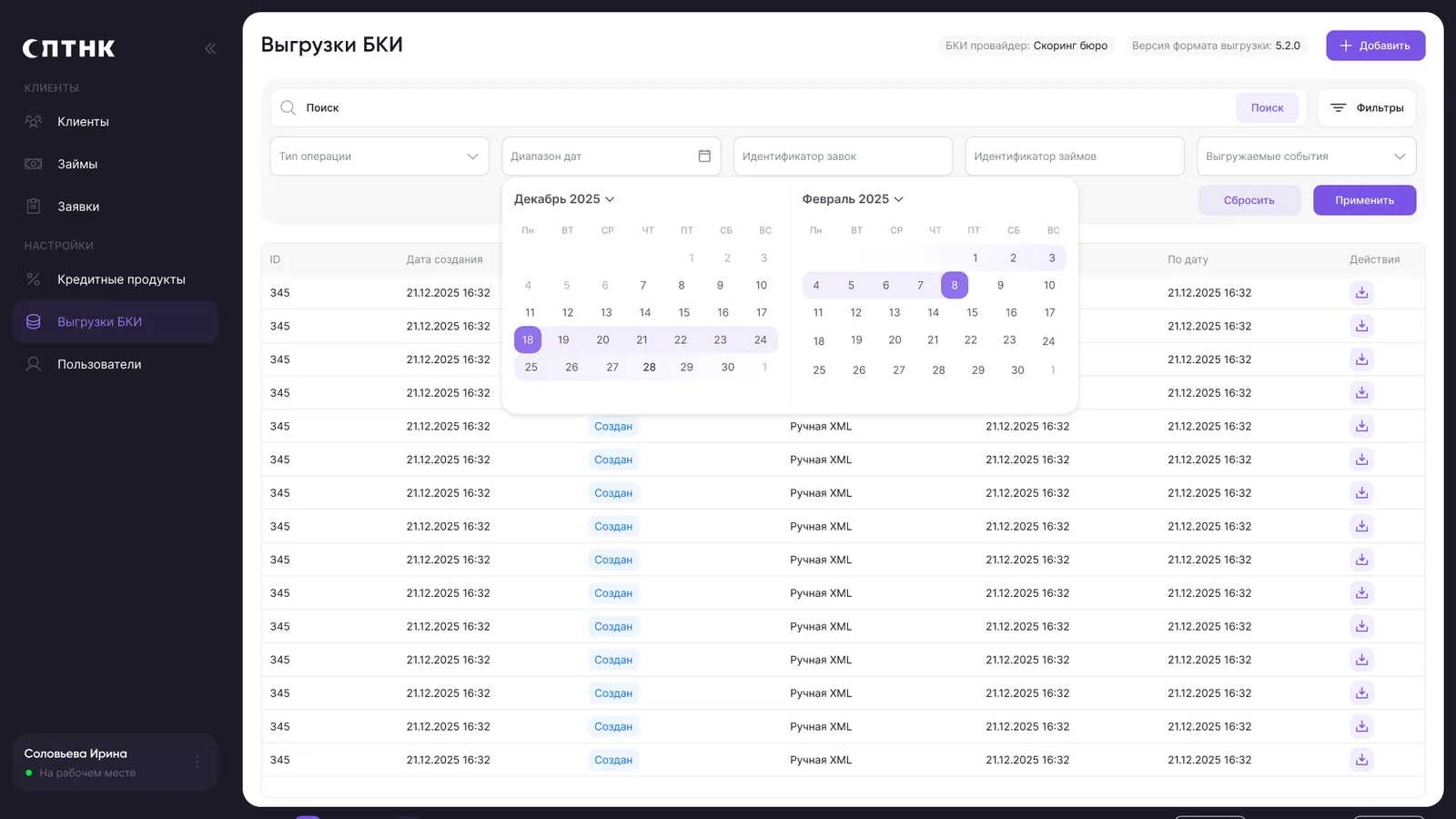Click the purple Поиск button
The image size is (1456, 819).
pyautogui.click(x=1267, y=107)
